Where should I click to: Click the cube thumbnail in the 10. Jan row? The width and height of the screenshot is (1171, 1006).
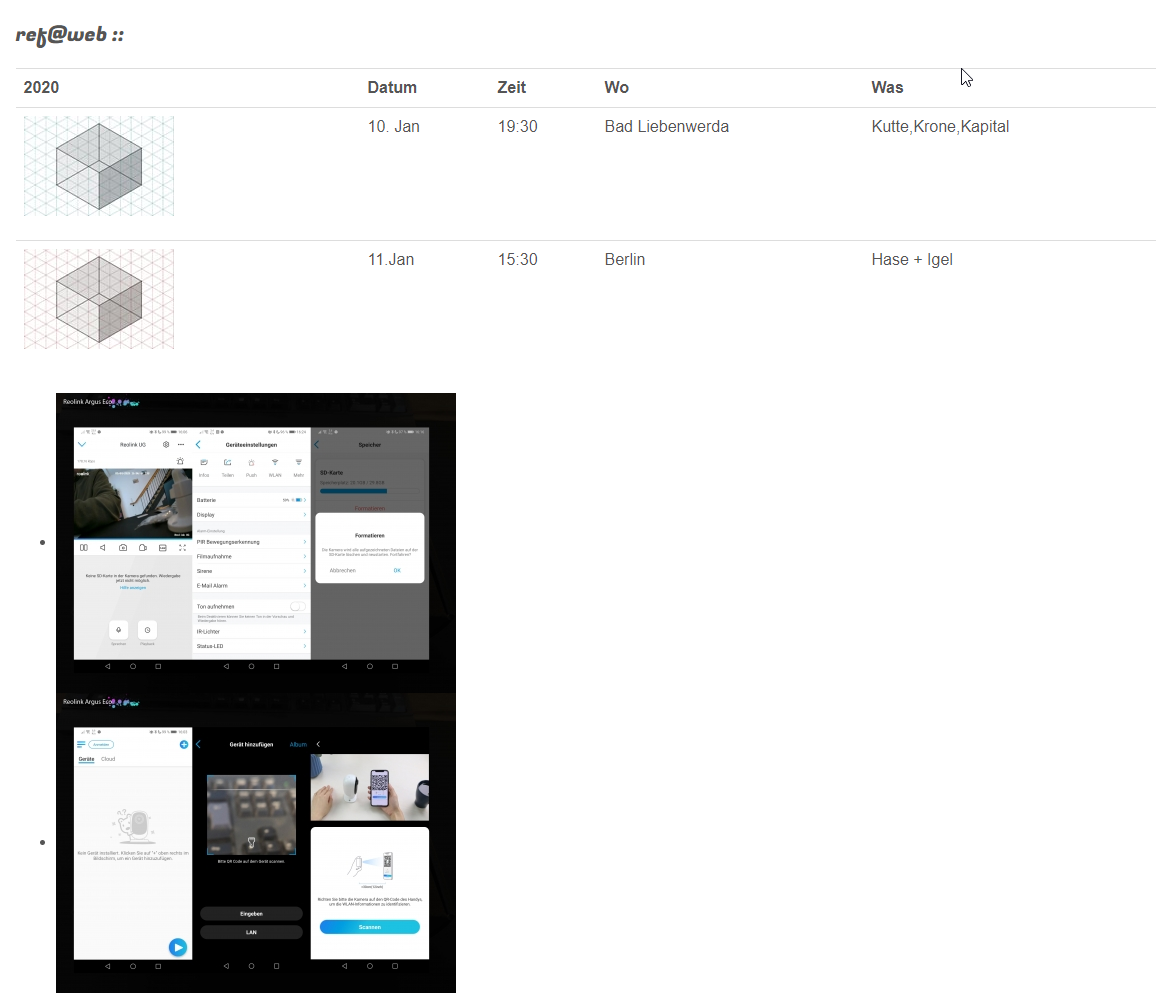[x=99, y=166]
